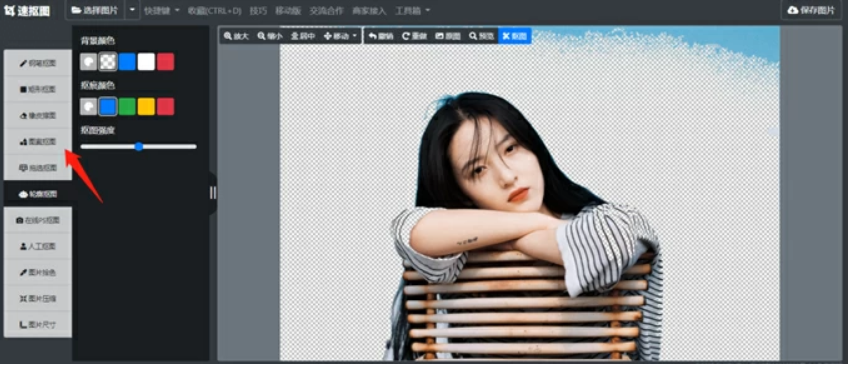Choose green under 抠底颜色
Screen dimensions: 850x366
click(127, 107)
